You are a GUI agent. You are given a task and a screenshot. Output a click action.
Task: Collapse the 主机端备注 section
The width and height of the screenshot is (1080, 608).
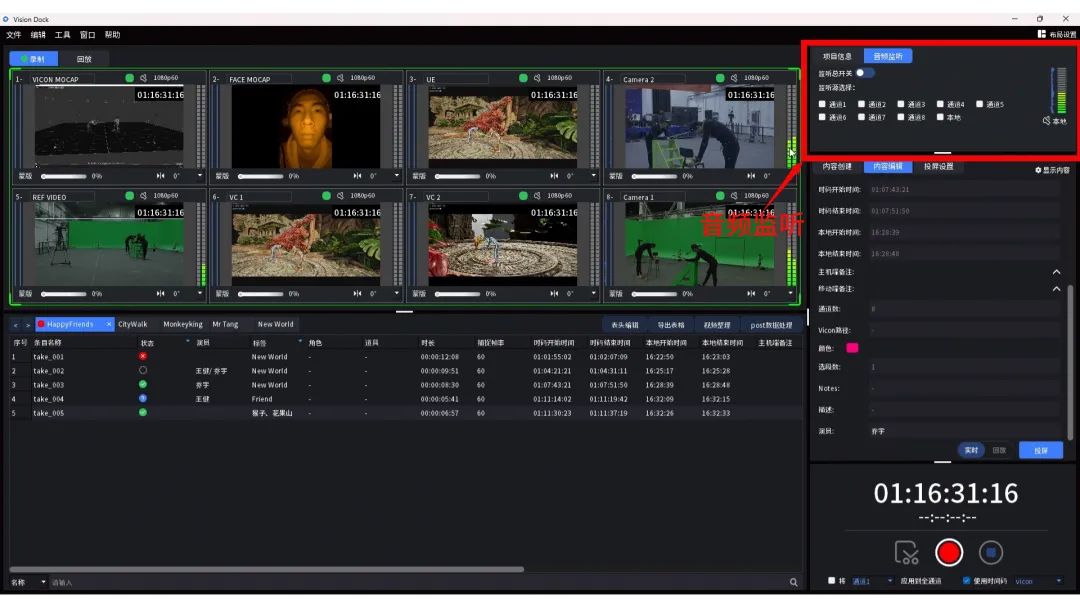(1057, 272)
